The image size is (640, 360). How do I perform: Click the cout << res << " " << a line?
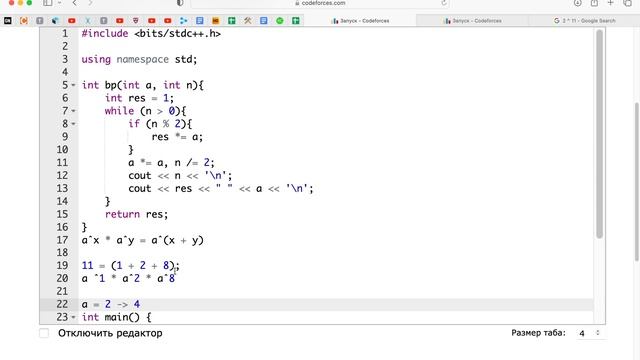pyautogui.click(x=221, y=189)
